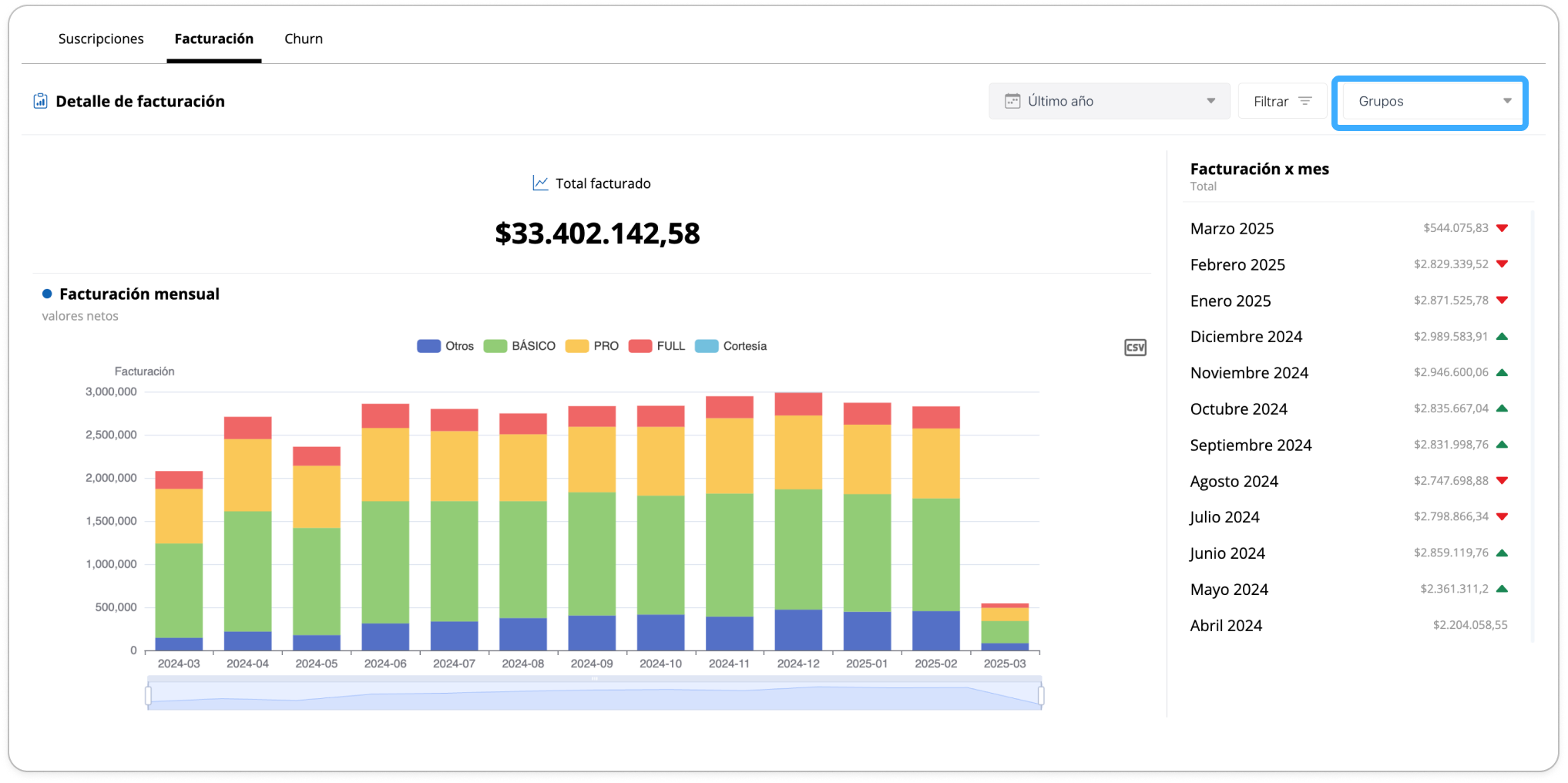
Task: Click the red down arrow for Marzo 2025
Action: tap(1502, 228)
